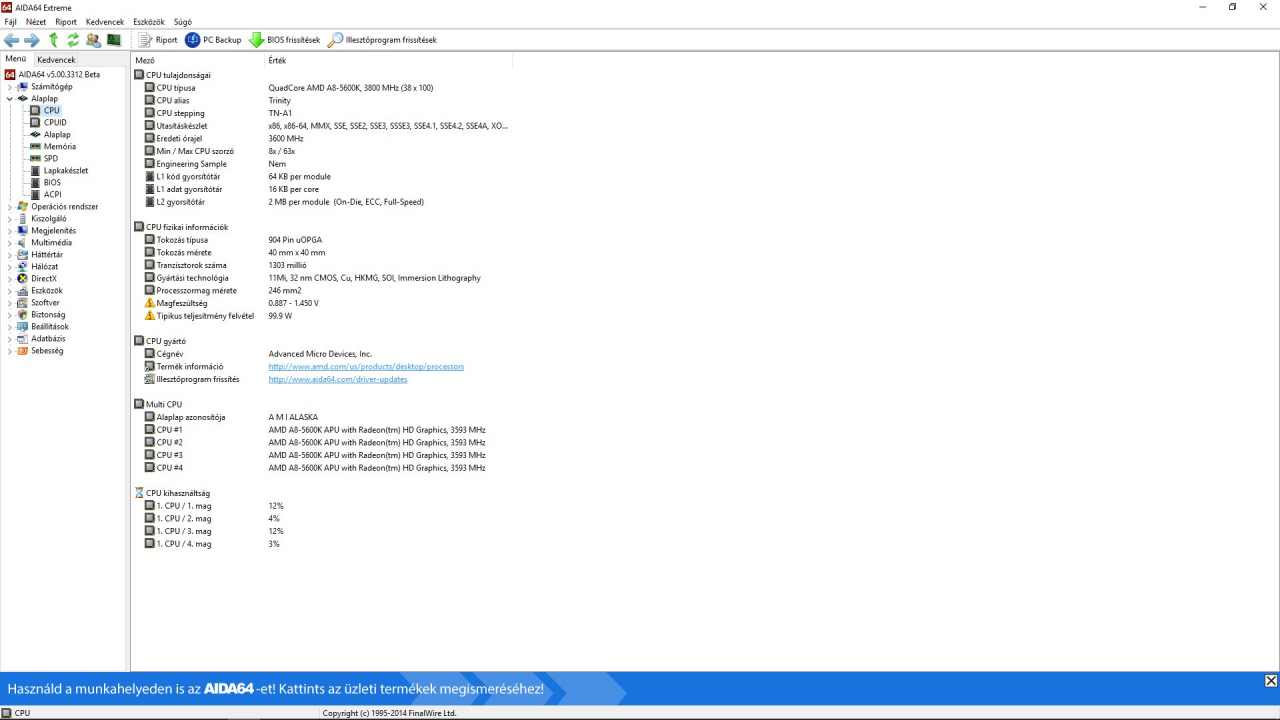Open the Súgó menu
This screenshot has height=720, width=1280.
[x=183, y=21]
